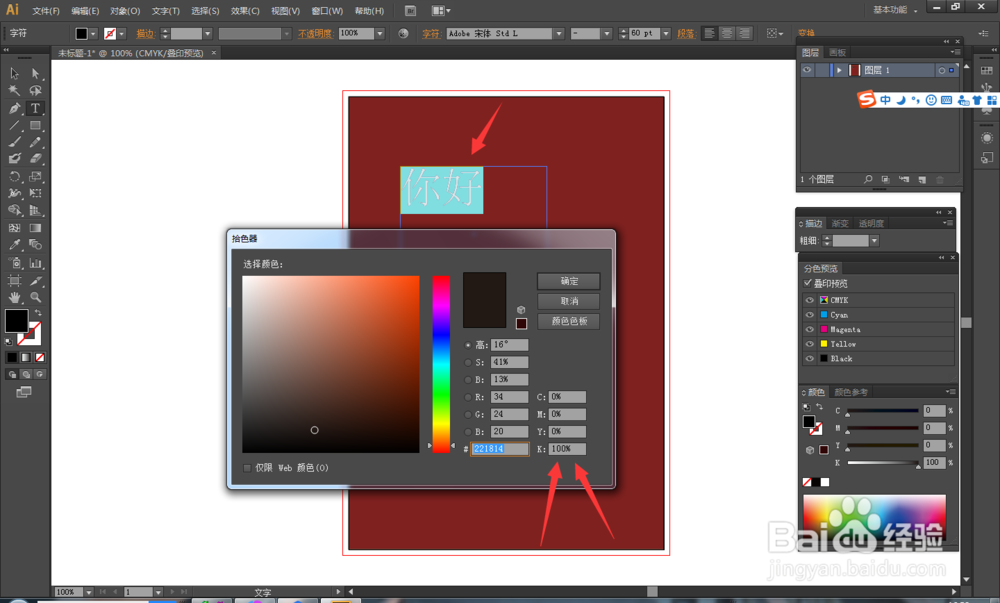
Task: Select the R red radio button
Action: 468,397
